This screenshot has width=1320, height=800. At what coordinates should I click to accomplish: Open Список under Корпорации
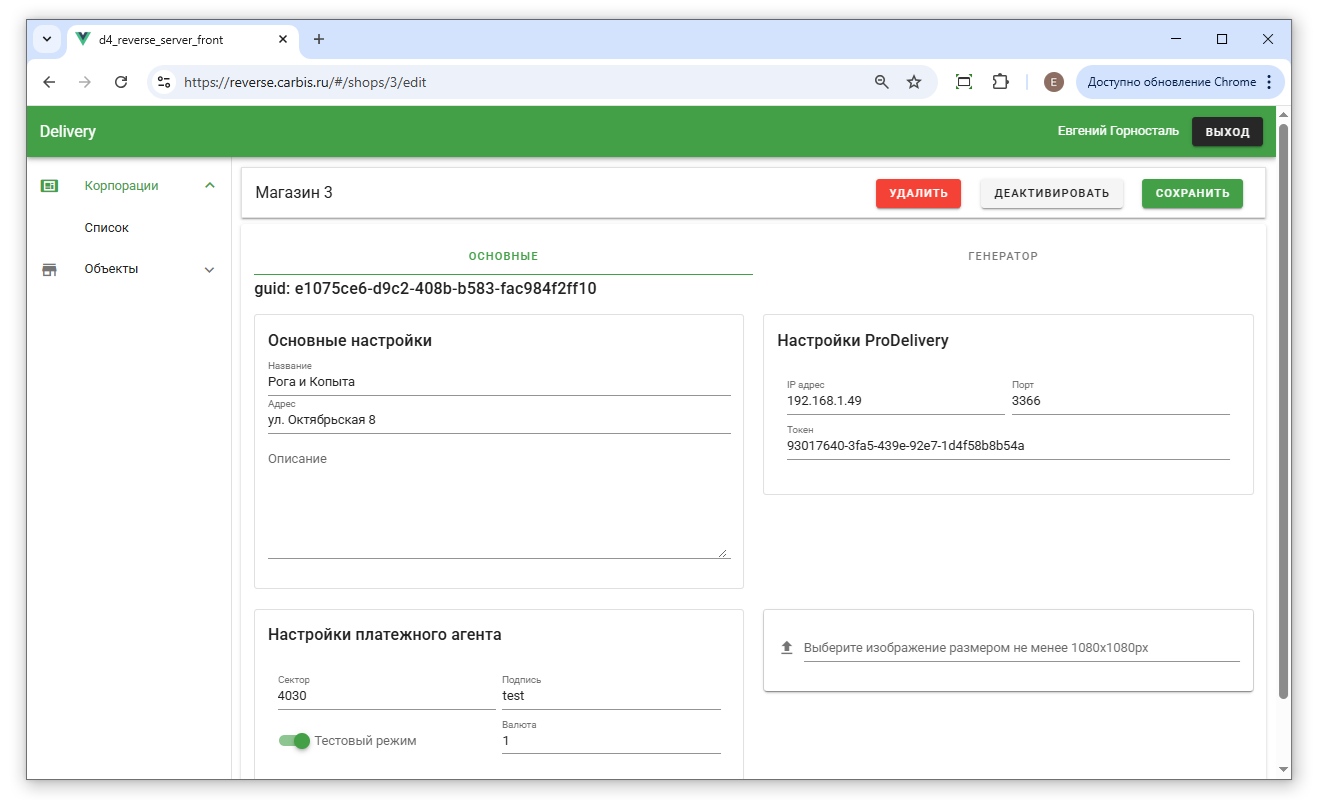click(x=107, y=228)
